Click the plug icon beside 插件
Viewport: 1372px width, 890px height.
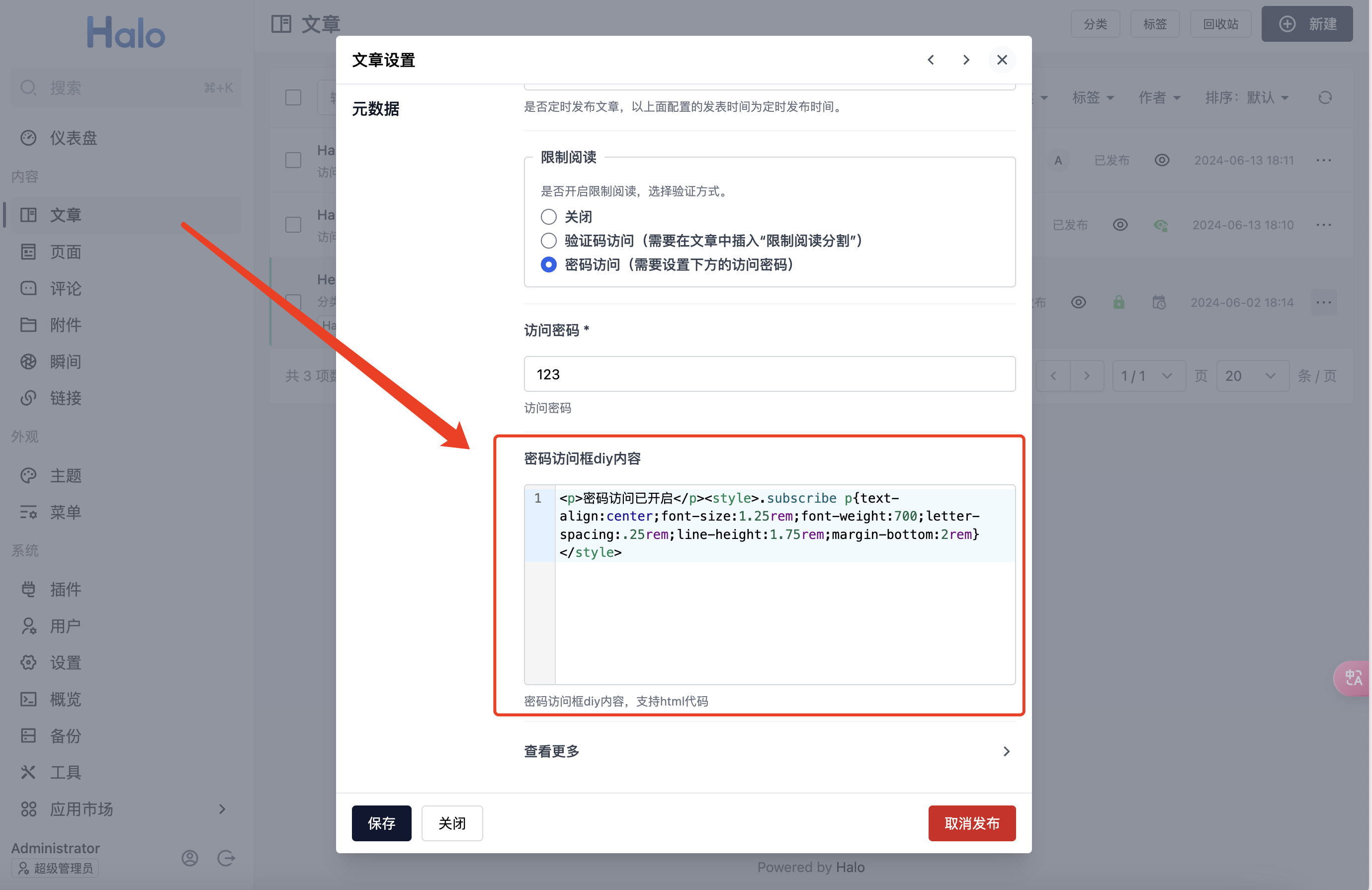(28, 589)
